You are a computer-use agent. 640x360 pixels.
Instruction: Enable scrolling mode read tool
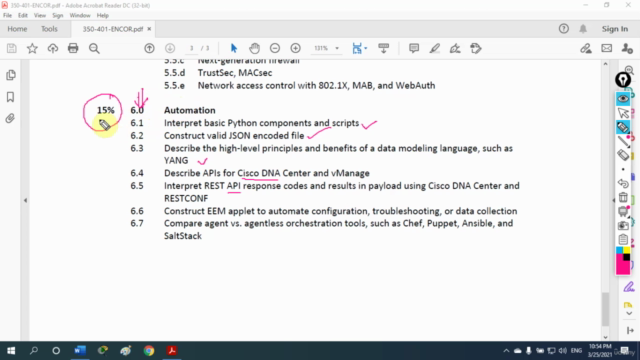coord(384,49)
